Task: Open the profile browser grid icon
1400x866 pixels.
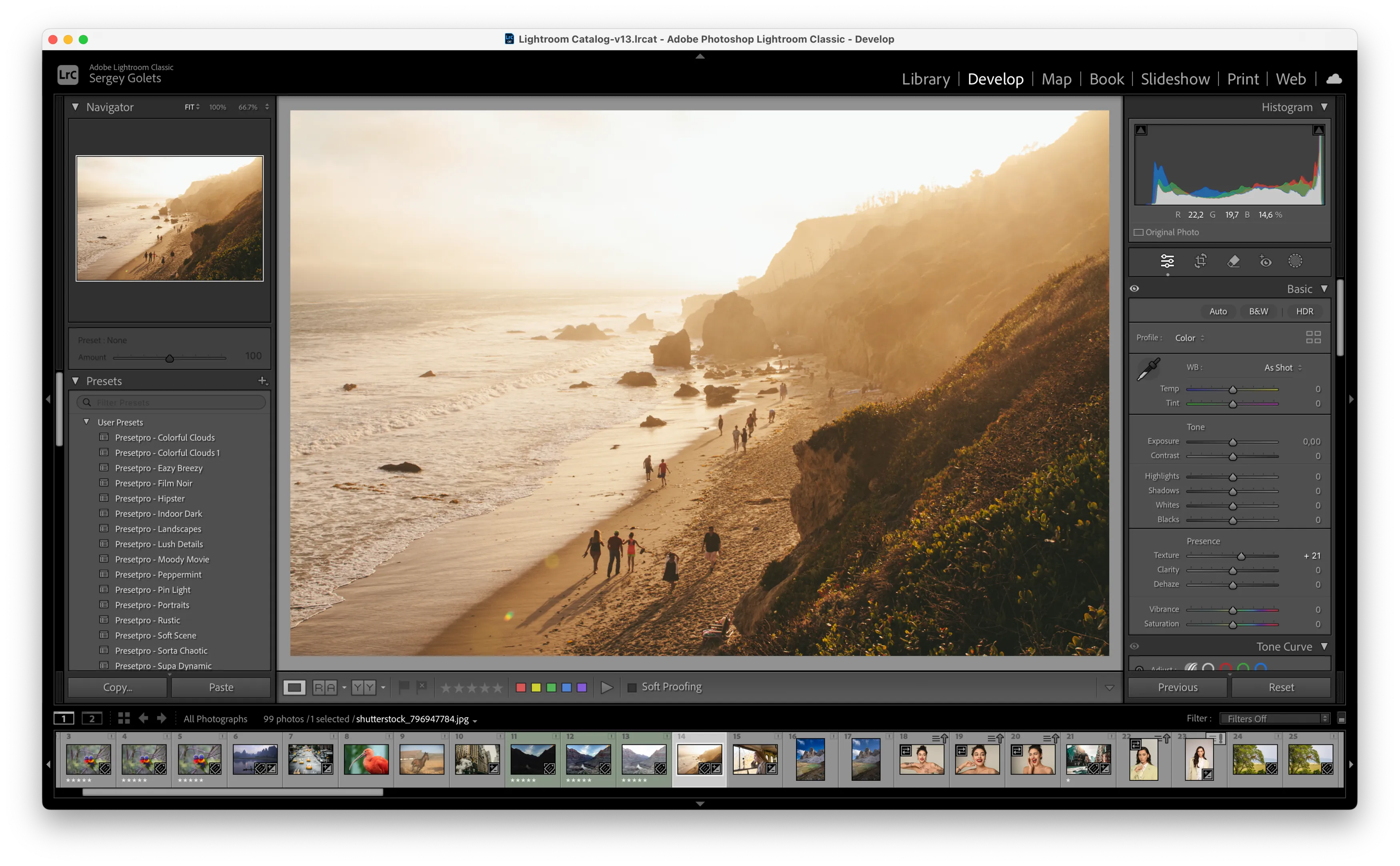Action: [1313, 337]
